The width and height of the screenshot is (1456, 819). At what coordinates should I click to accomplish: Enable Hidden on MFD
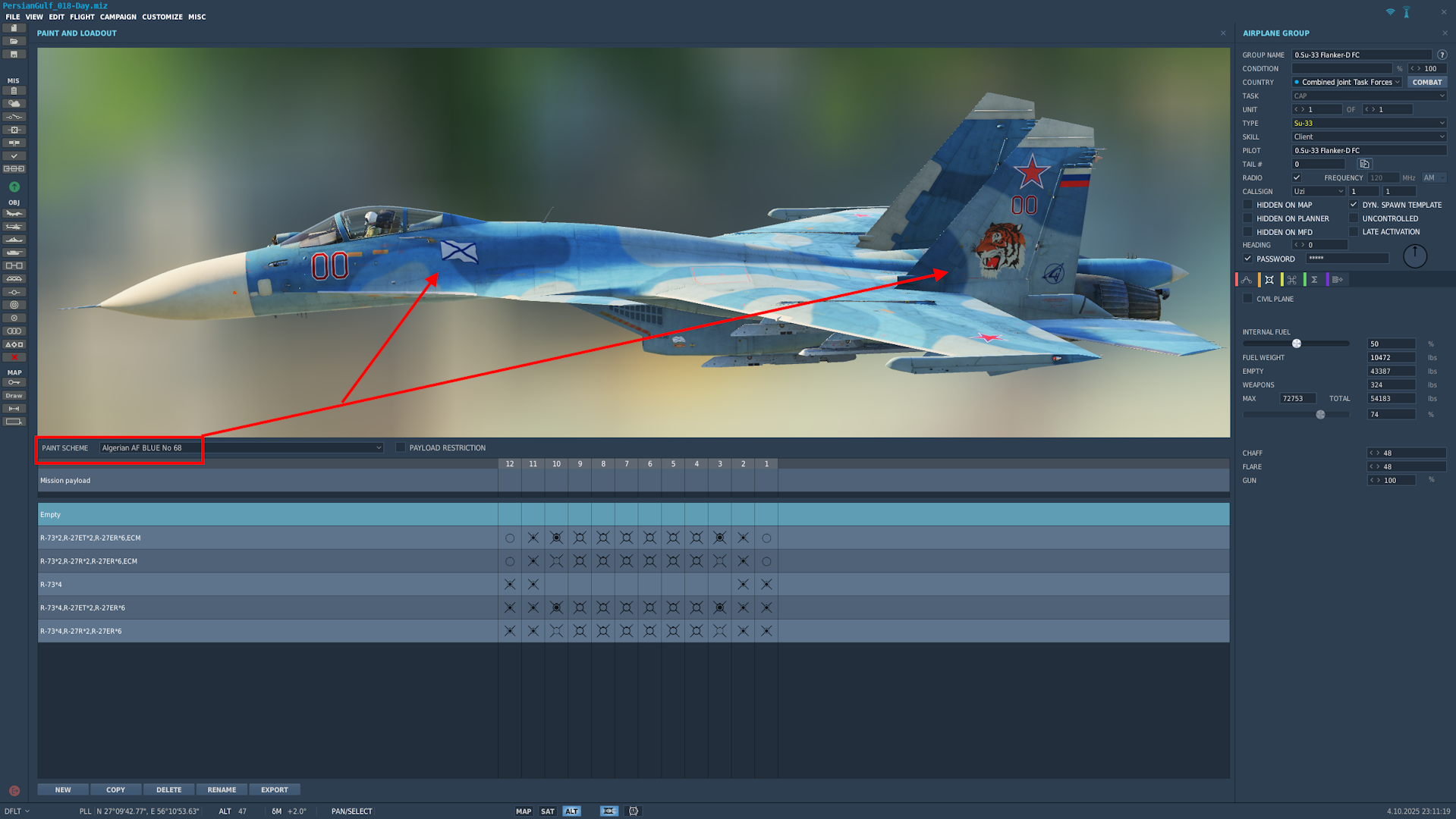pos(1247,232)
